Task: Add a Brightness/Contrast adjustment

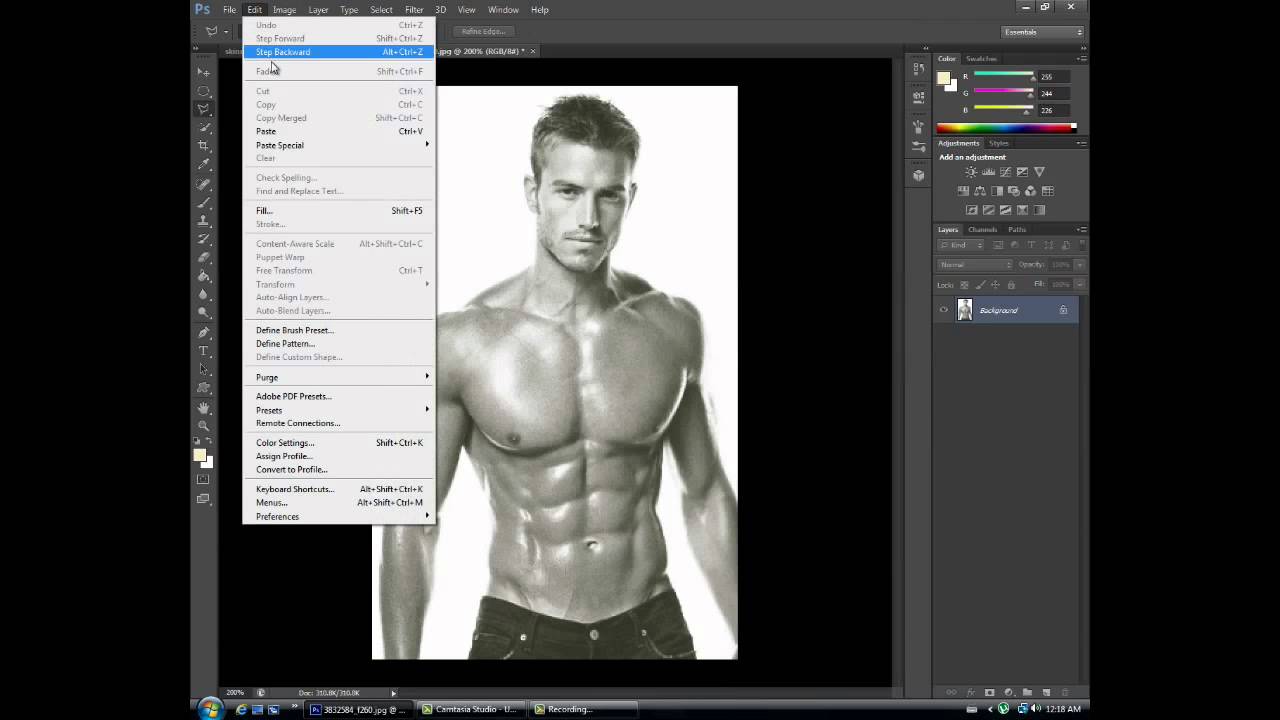Action: point(971,172)
